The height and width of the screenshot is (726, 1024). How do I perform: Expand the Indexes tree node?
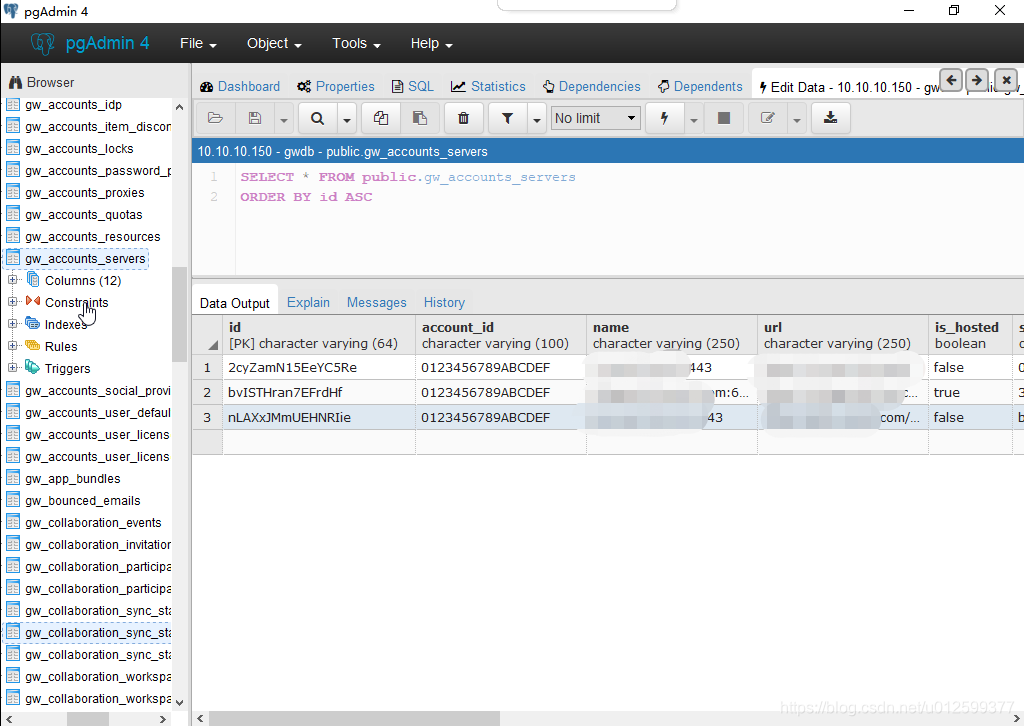click(x=12, y=324)
